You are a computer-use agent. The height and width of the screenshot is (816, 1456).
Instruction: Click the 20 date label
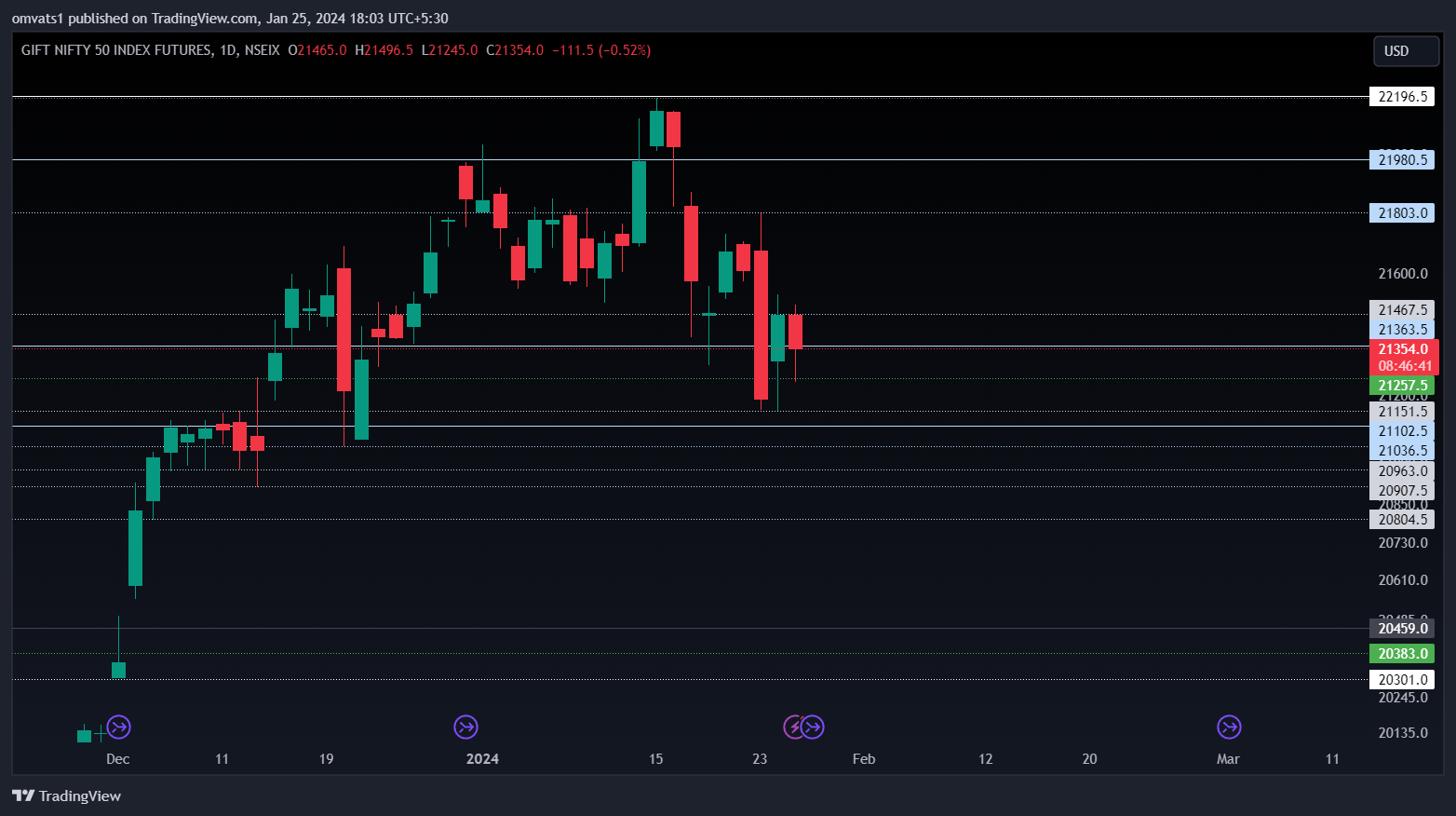(x=1090, y=759)
